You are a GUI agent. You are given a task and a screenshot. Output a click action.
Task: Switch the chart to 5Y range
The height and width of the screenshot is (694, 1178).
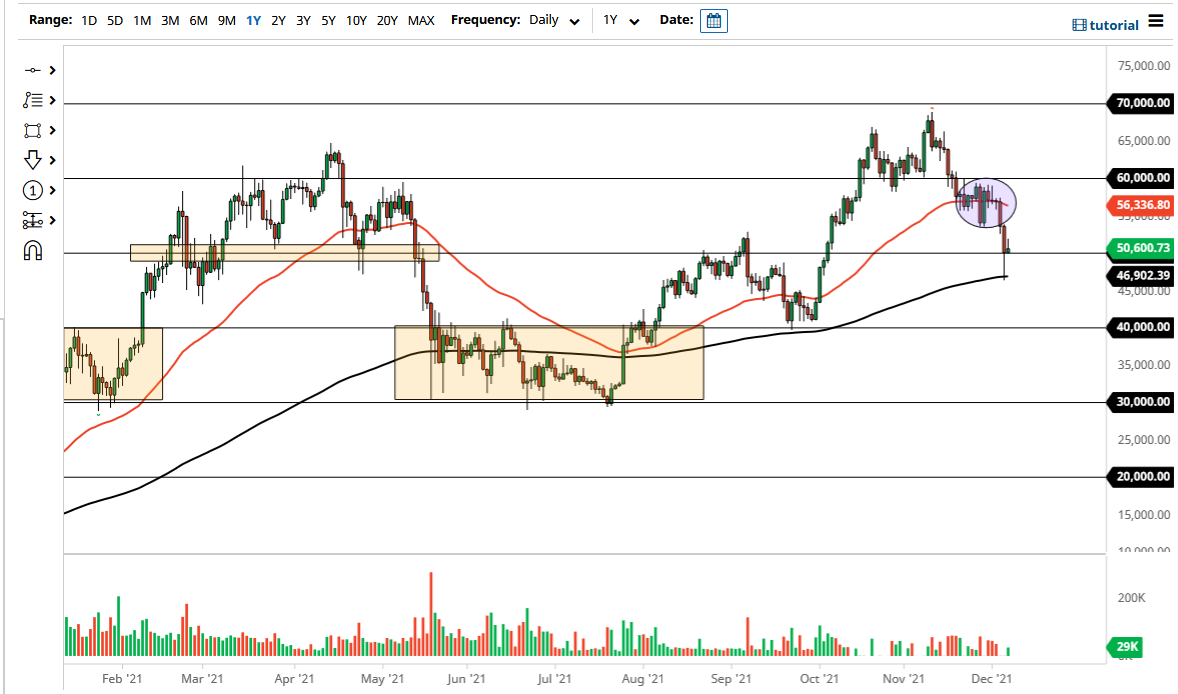coord(328,20)
